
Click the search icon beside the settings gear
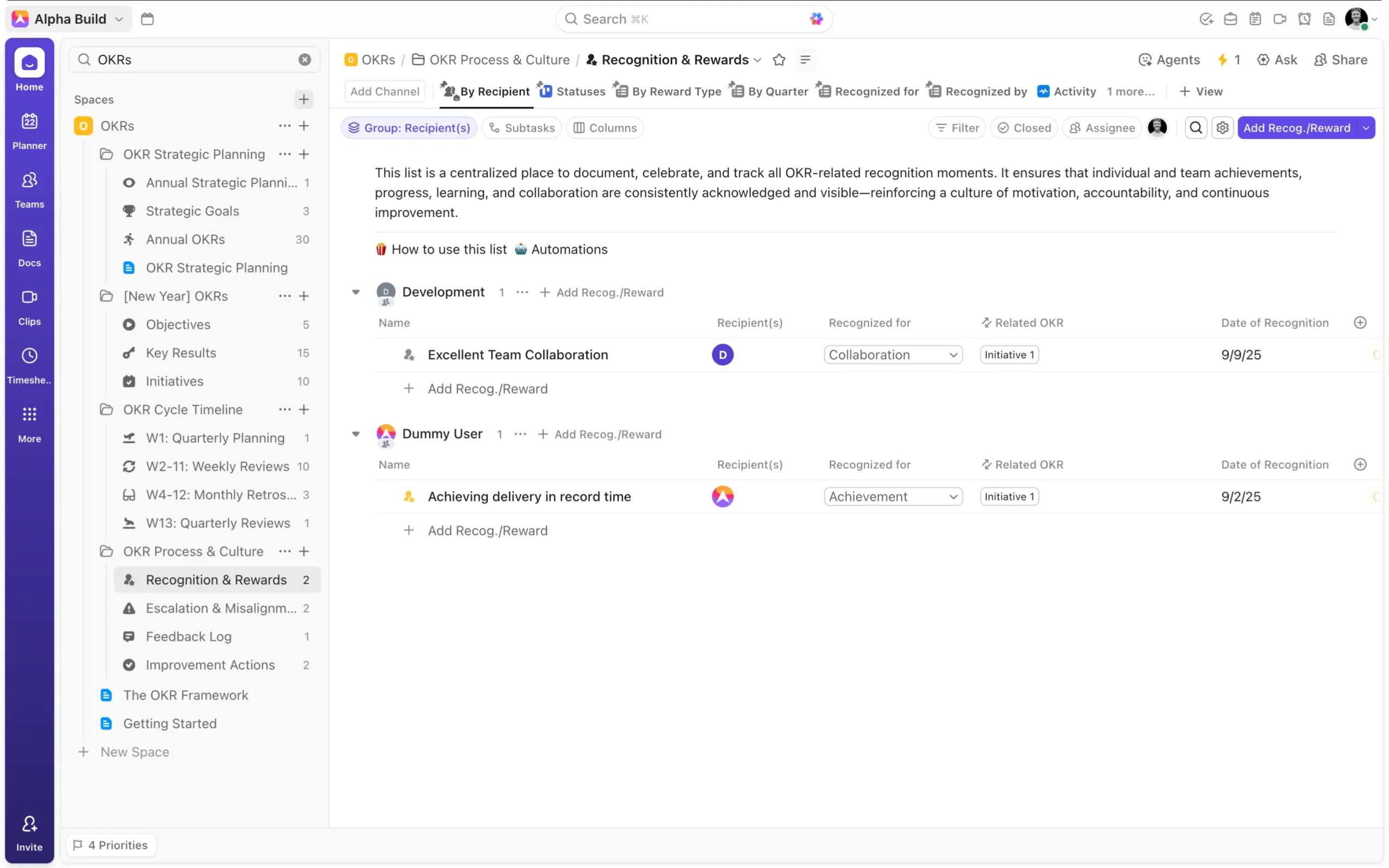[x=1196, y=127]
